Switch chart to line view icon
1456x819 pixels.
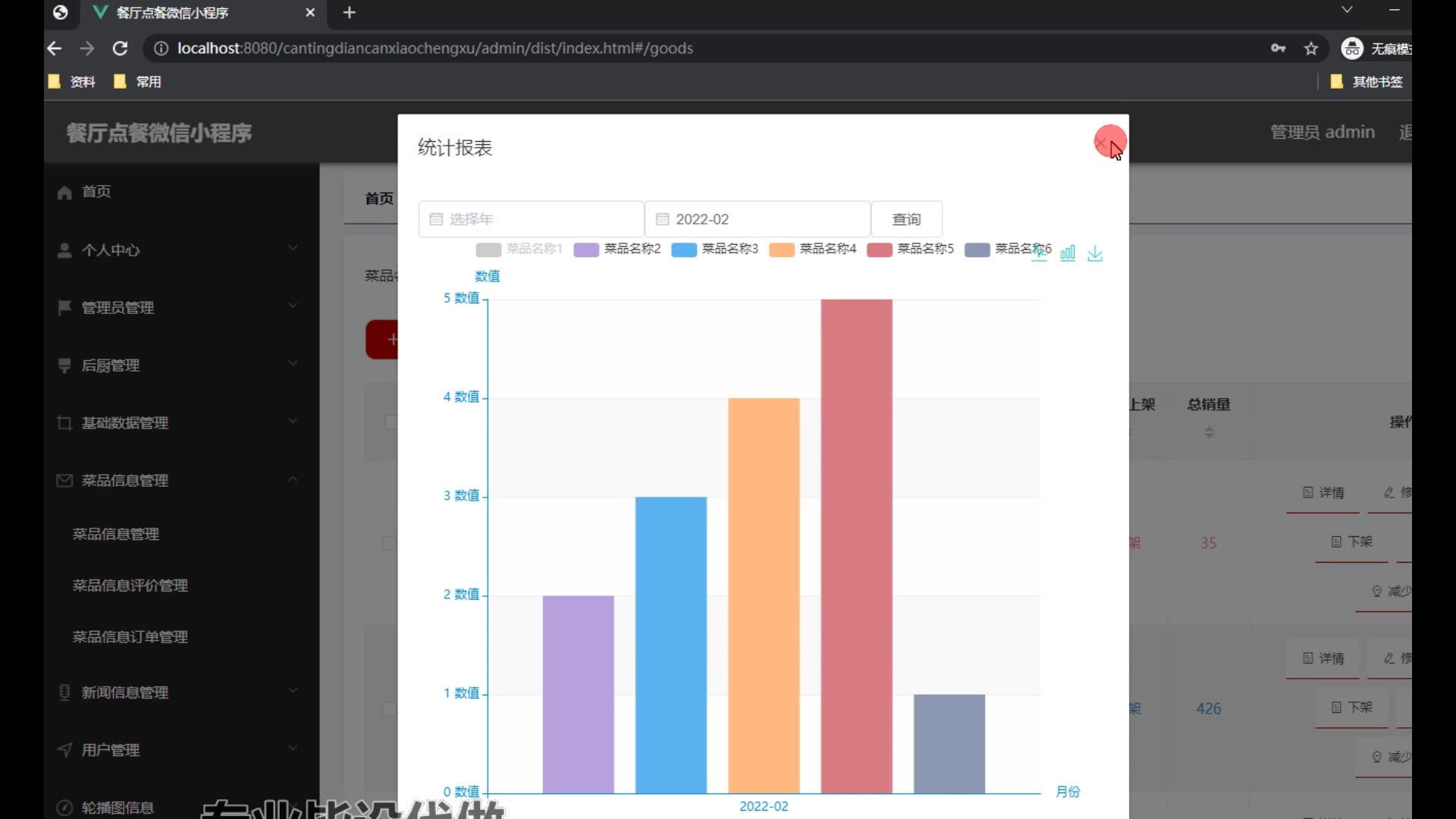tap(1040, 255)
